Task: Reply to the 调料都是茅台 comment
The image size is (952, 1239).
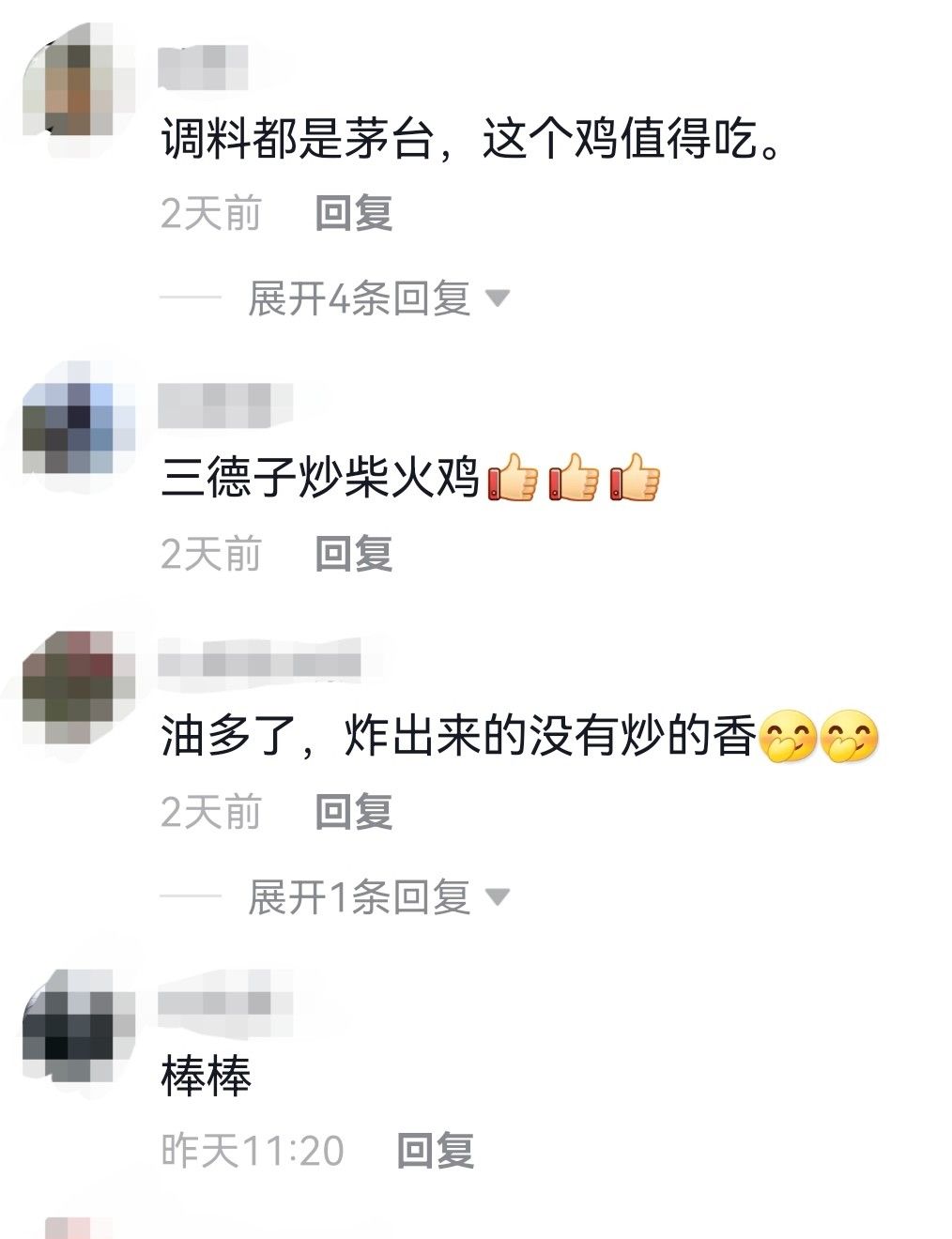Action: (x=353, y=214)
